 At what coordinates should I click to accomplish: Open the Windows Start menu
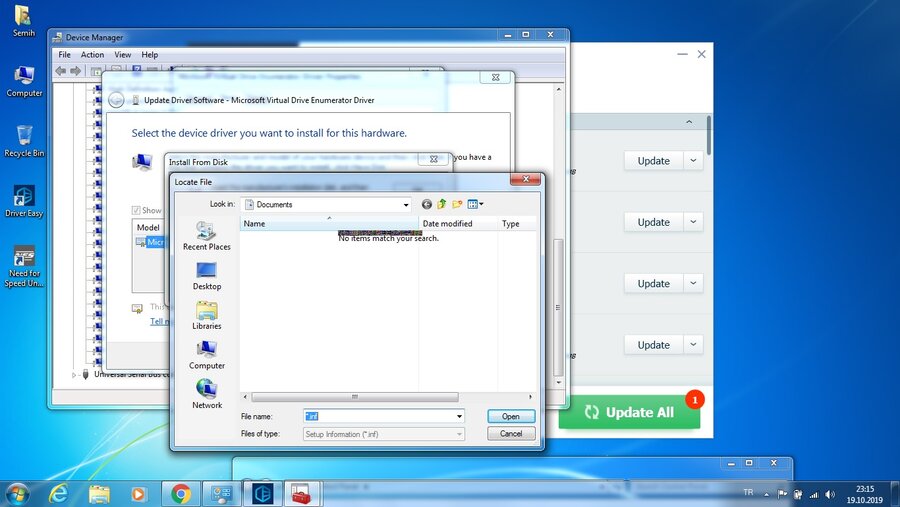[17, 494]
